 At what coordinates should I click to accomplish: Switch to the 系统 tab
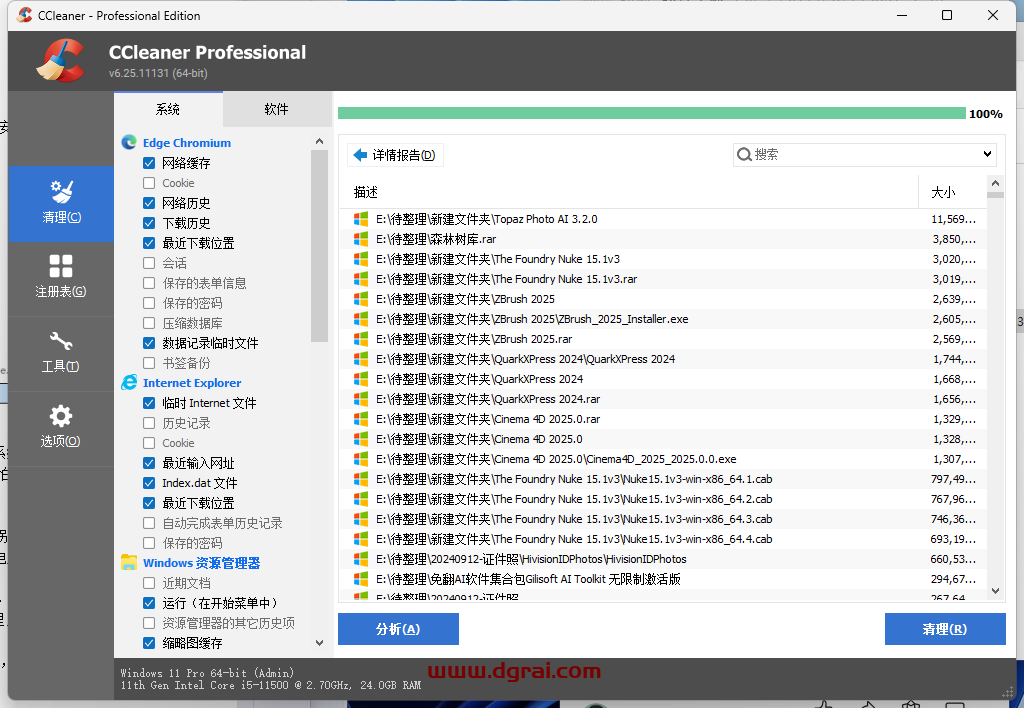pyautogui.click(x=168, y=109)
